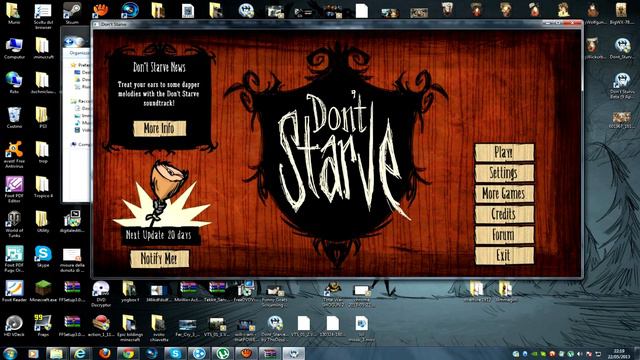Launch World of Tanks shortcut
This screenshot has width=640, height=360.
pyautogui.click(x=14, y=224)
